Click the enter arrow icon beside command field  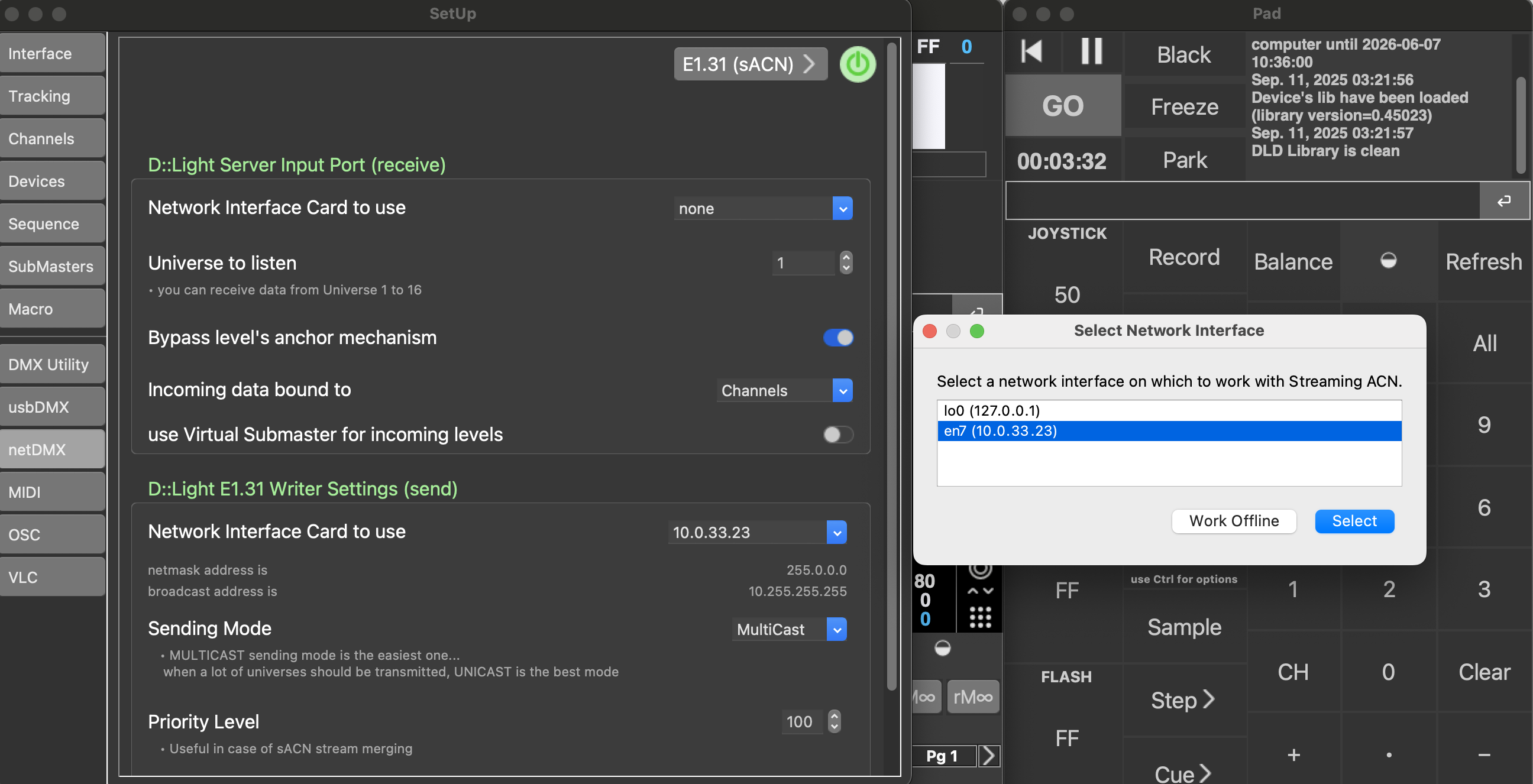(1503, 201)
